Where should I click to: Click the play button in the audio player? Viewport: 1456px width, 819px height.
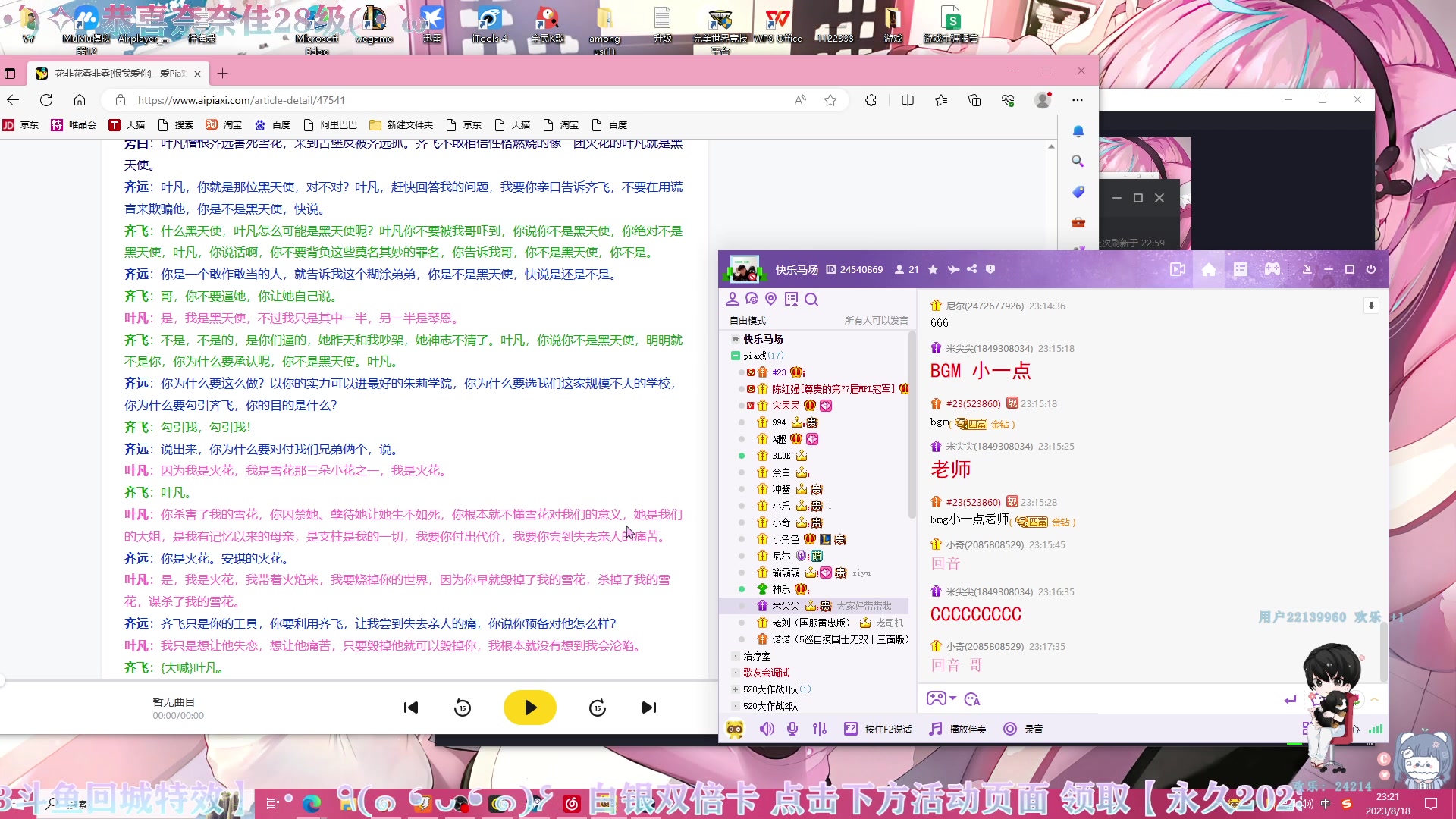pyautogui.click(x=529, y=708)
